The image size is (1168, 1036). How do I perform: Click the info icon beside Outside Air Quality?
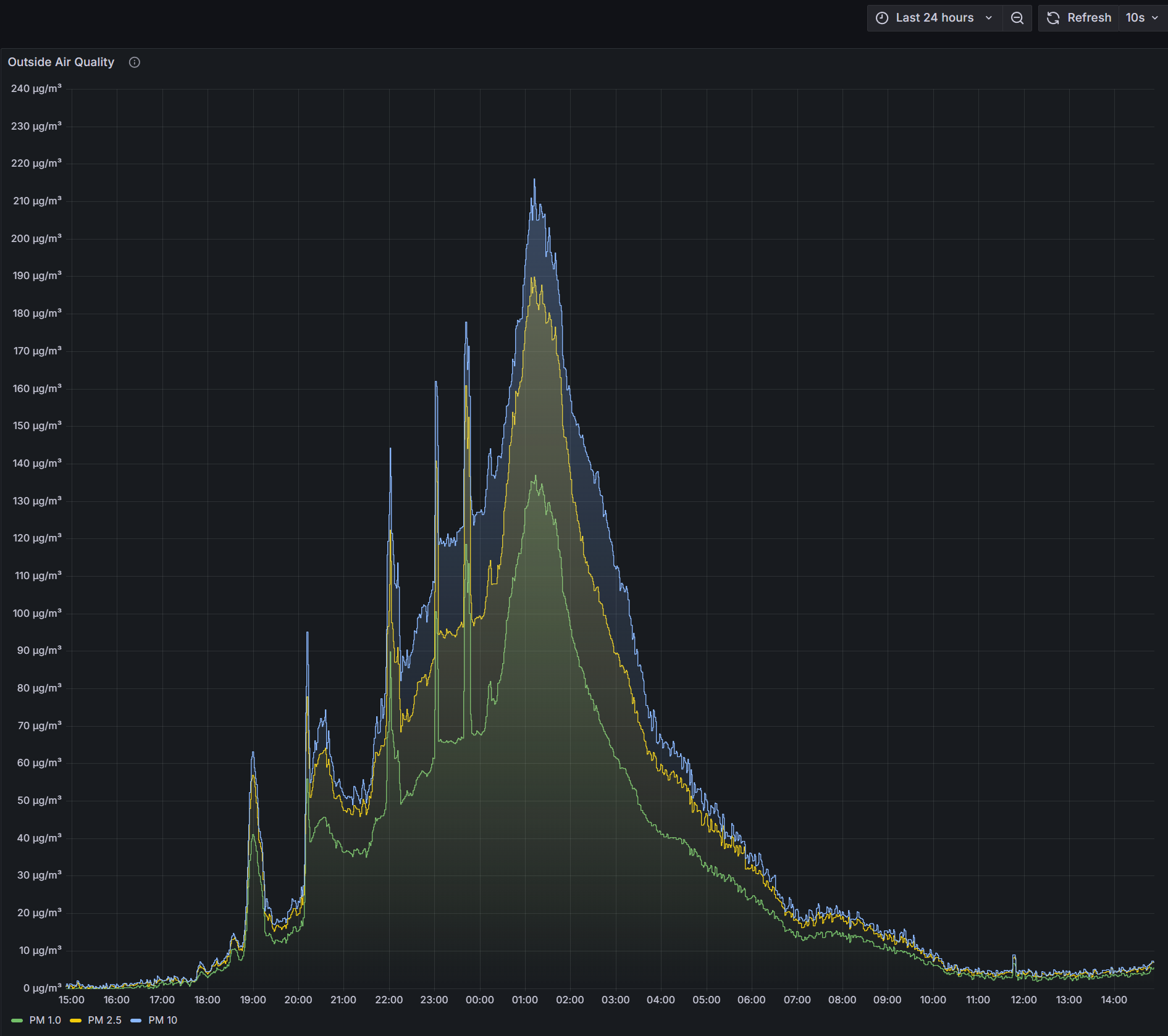(135, 62)
